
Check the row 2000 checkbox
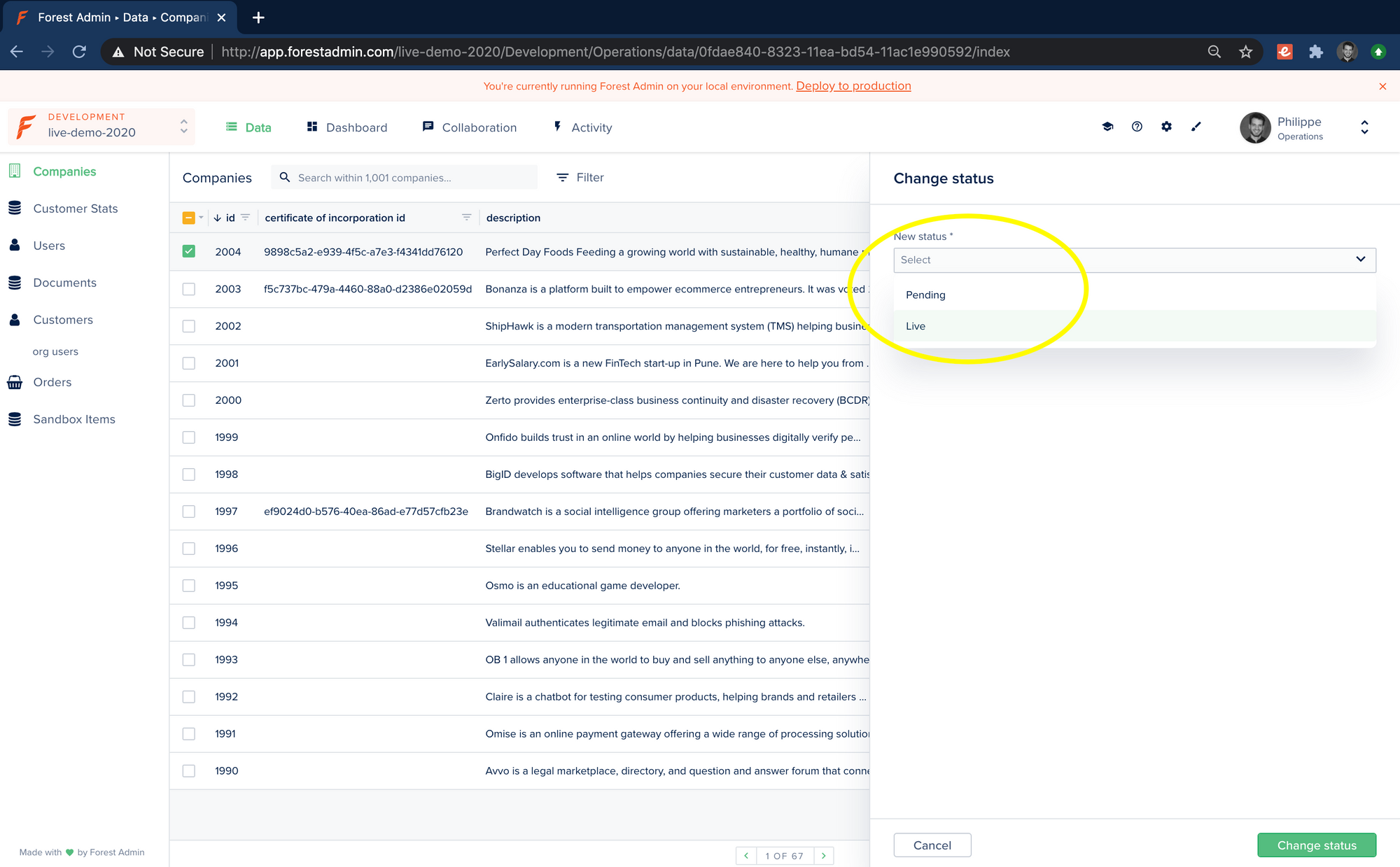[x=189, y=400]
